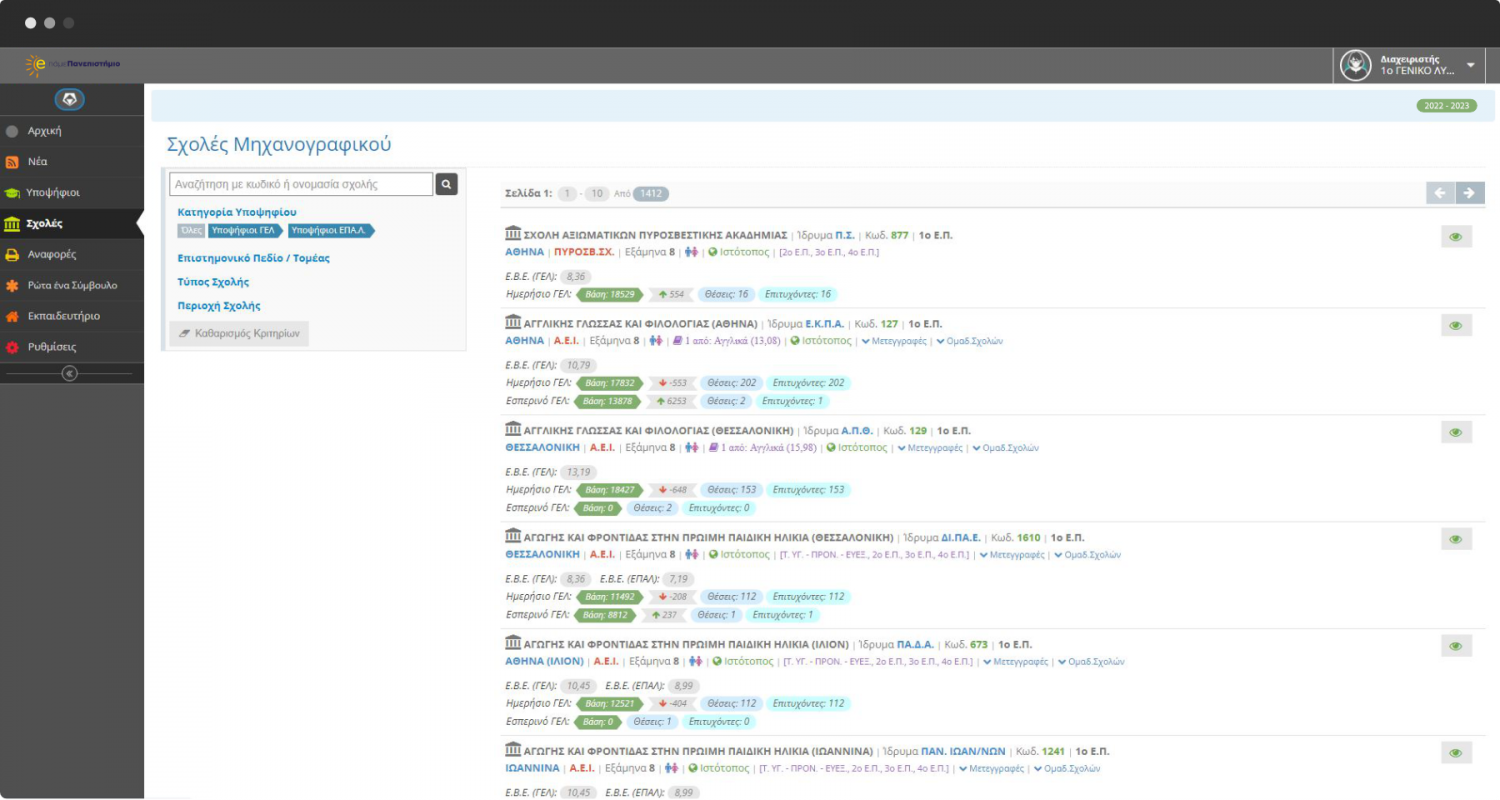
Task: Click eye button for ΑΓΩΓΗΣ ΚΑΙ ΦΡΟΝΤΙΔΑΣ (ΙΩΑΝΝΙΝΑ)
Action: tap(1456, 753)
